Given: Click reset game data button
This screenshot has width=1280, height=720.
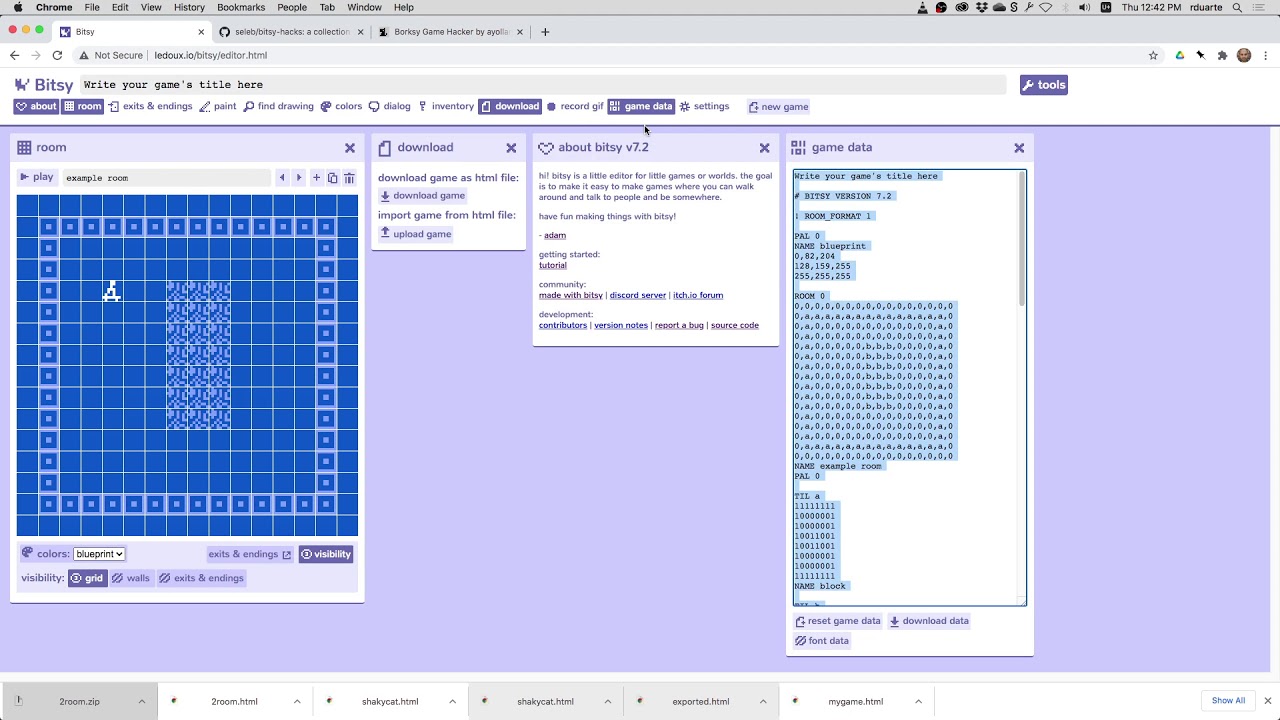Looking at the screenshot, I should coord(838,621).
